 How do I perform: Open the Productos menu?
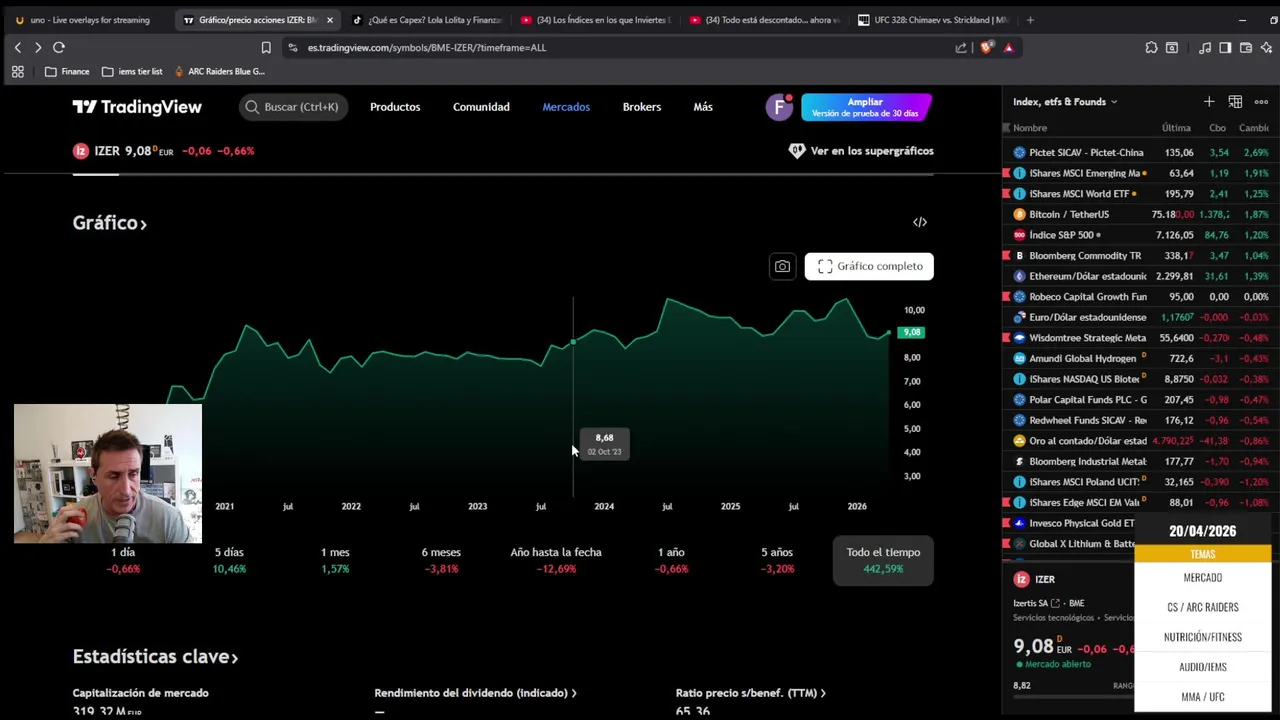[x=395, y=107]
